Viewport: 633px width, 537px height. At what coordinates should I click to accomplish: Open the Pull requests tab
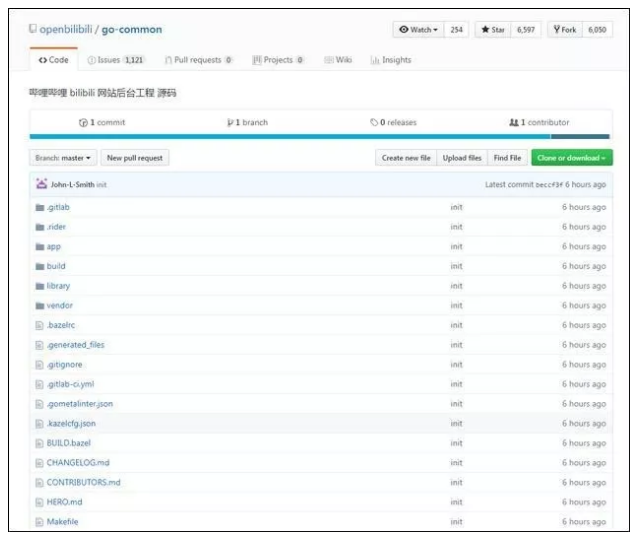[198, 60]
